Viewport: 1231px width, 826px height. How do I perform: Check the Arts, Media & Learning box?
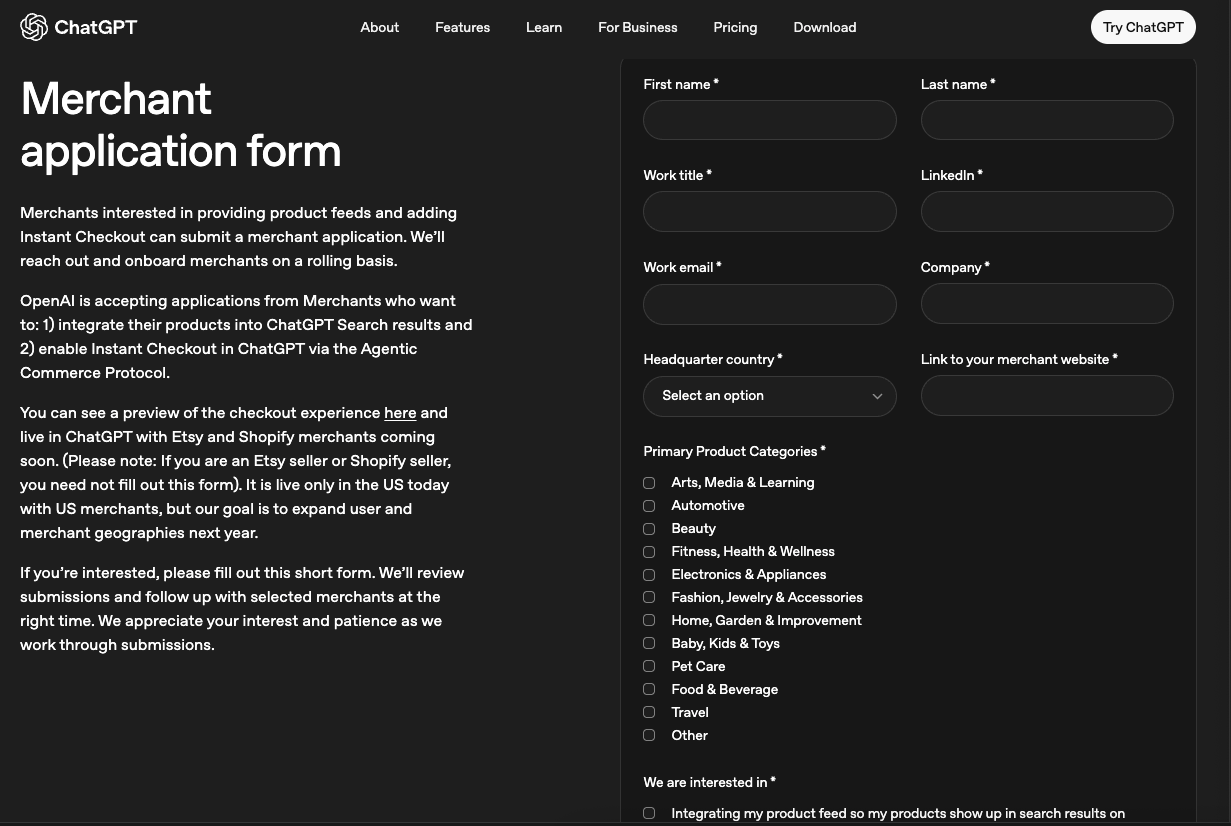pos(649,483)
